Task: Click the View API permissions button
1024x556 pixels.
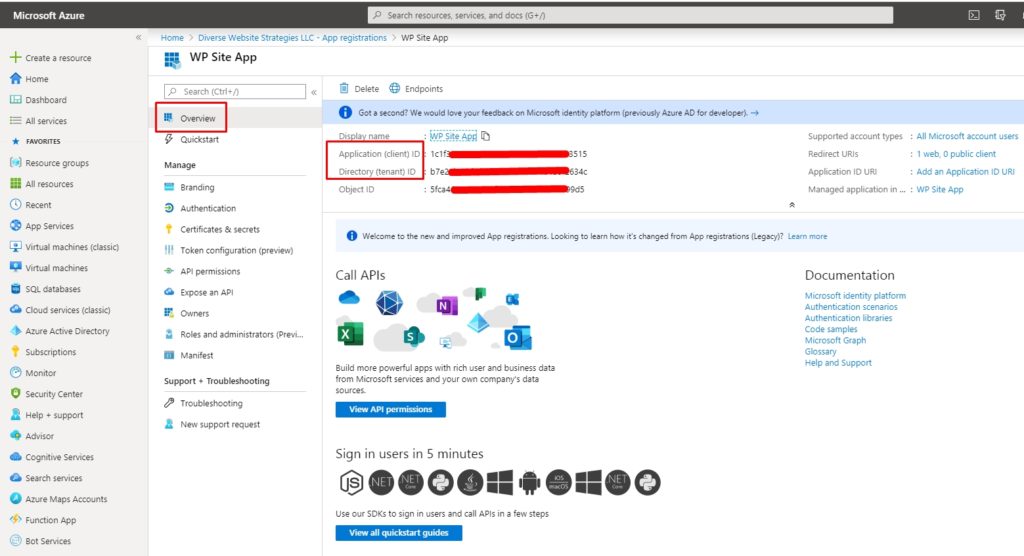Action: (391, 409)
